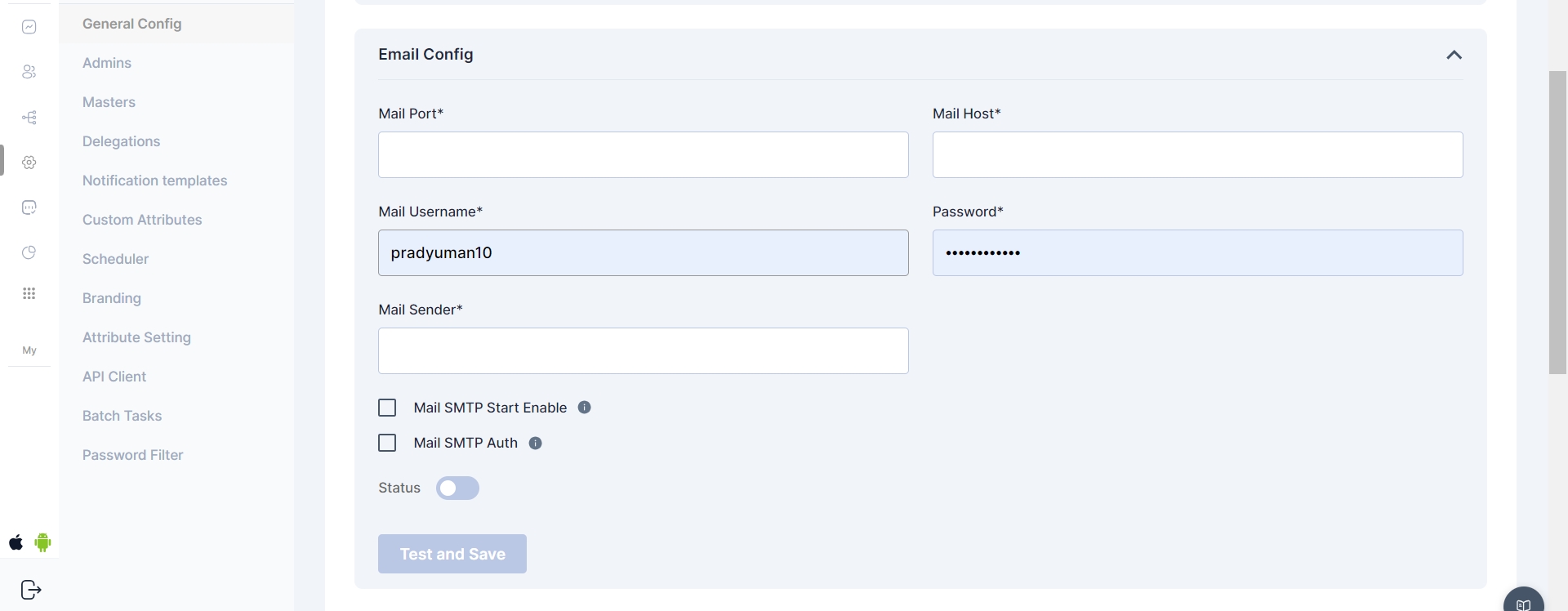Click the users icon in left rail
The image size is (1568, 611).
29,72
